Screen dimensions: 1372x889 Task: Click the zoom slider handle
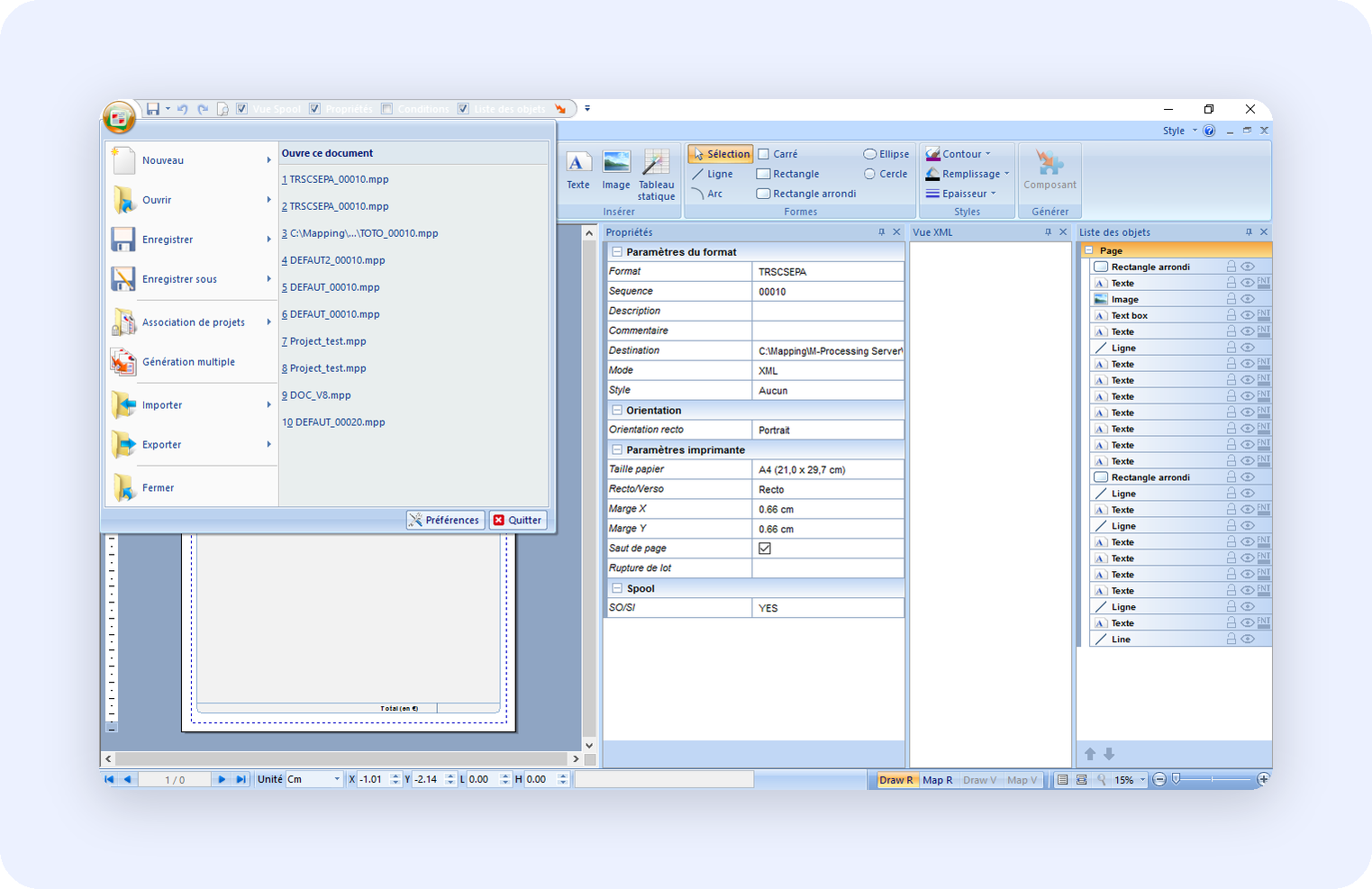[x=1176, y=779]
